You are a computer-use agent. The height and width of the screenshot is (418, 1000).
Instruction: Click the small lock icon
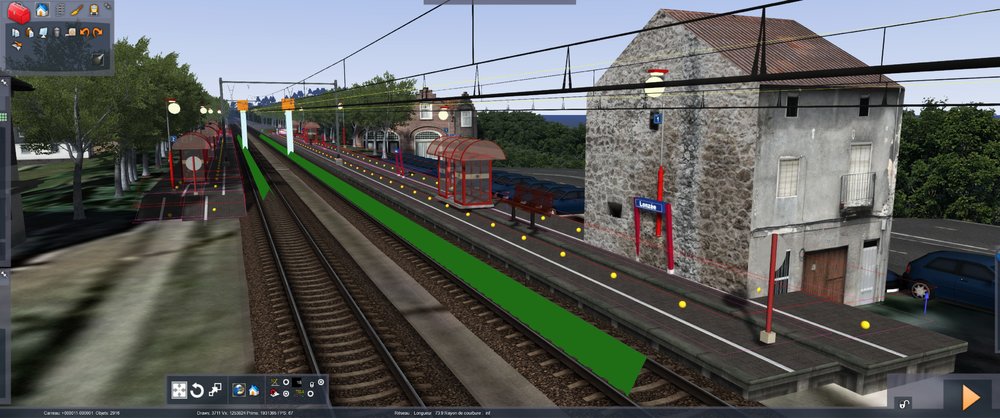[x=311, y=384]
